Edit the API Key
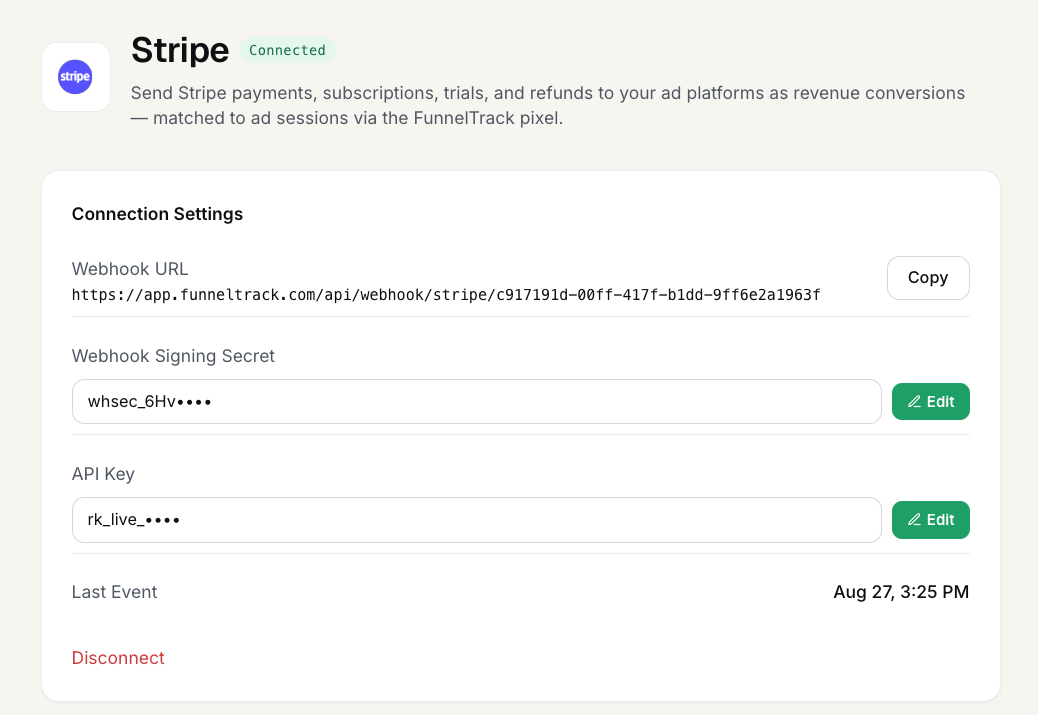This screenshot has height=715, width=1038. [930, 520]
